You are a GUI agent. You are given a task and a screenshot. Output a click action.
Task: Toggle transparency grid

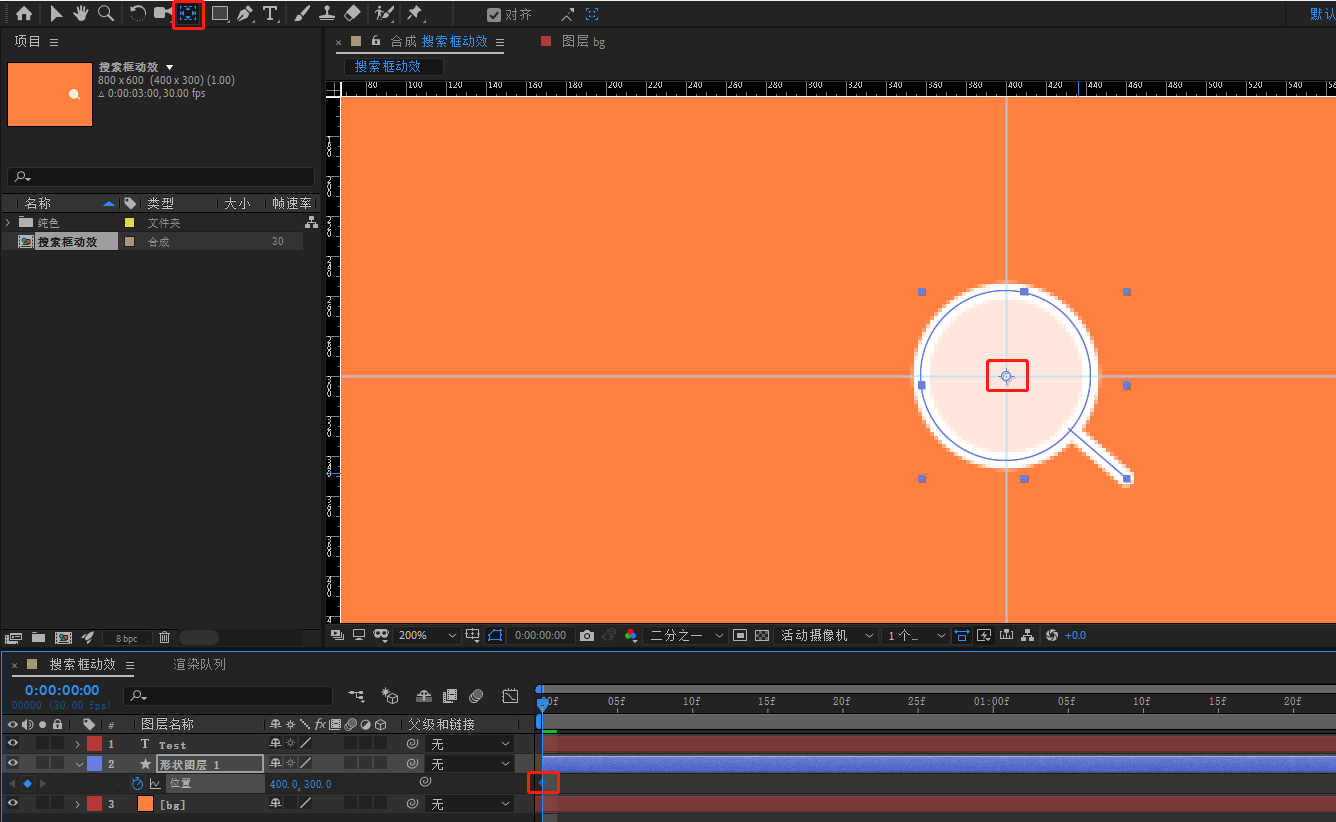762,635
